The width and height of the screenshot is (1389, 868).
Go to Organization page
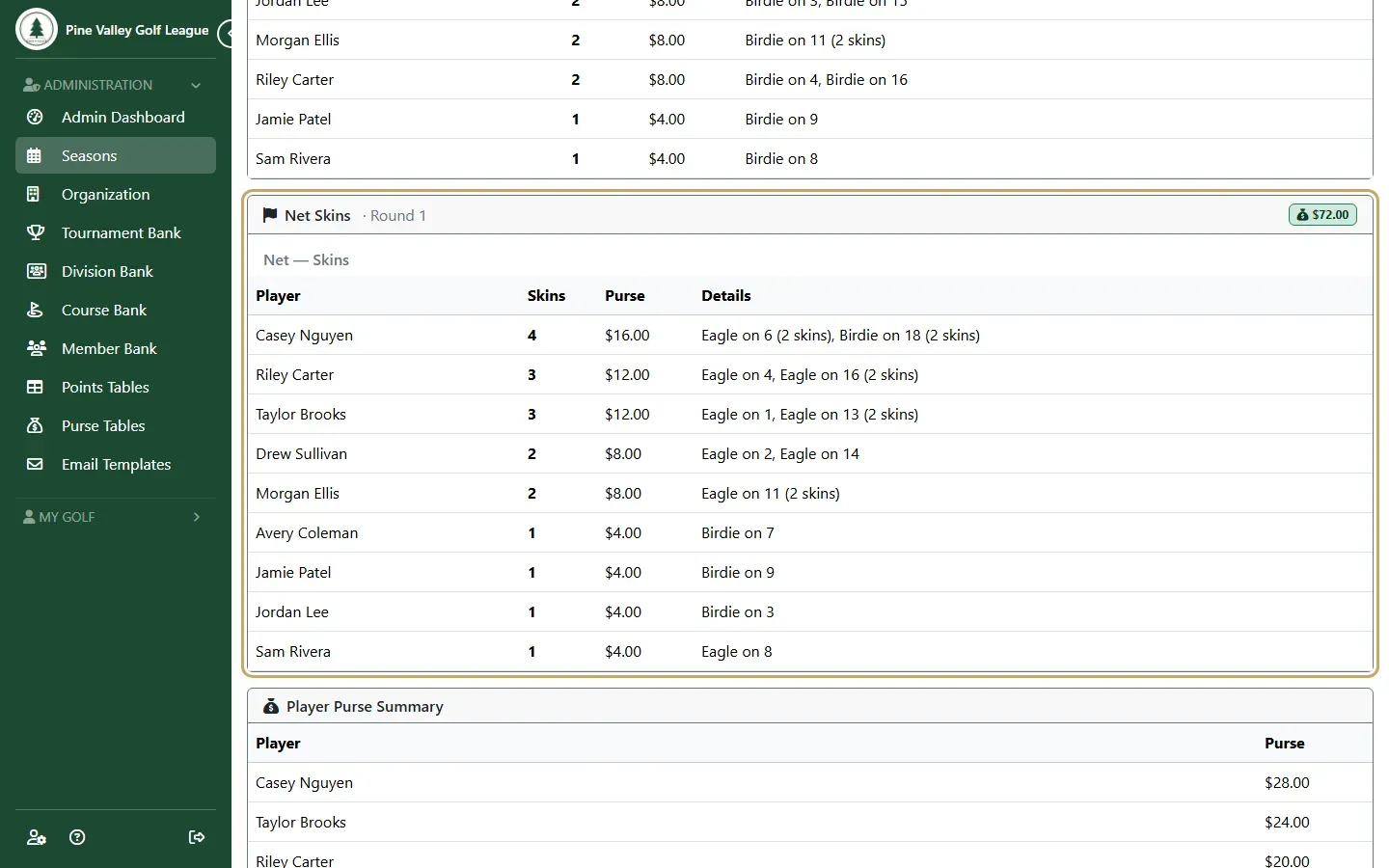pyautogui.click(x=116, y=194)
